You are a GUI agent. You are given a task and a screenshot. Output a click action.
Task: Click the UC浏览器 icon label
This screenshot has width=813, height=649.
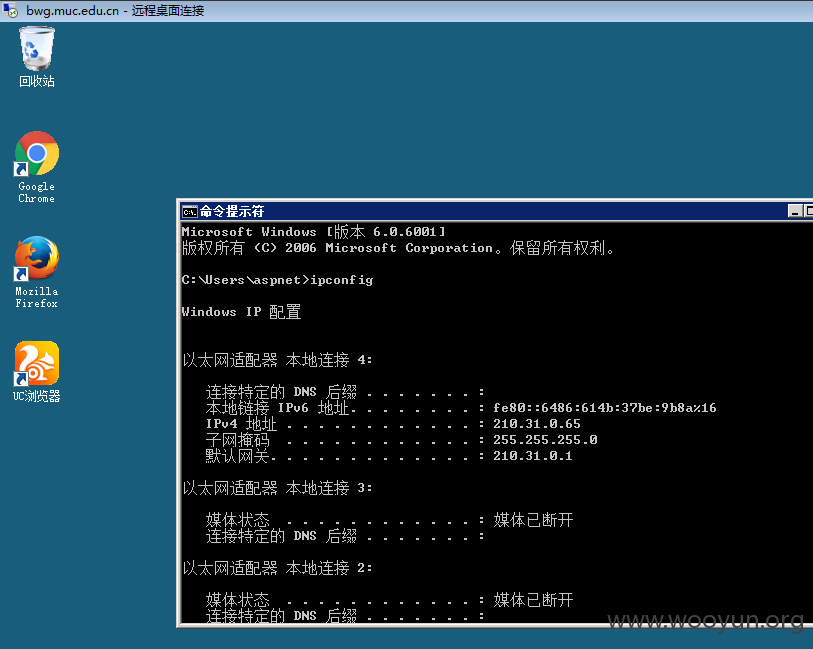(36, 397)
